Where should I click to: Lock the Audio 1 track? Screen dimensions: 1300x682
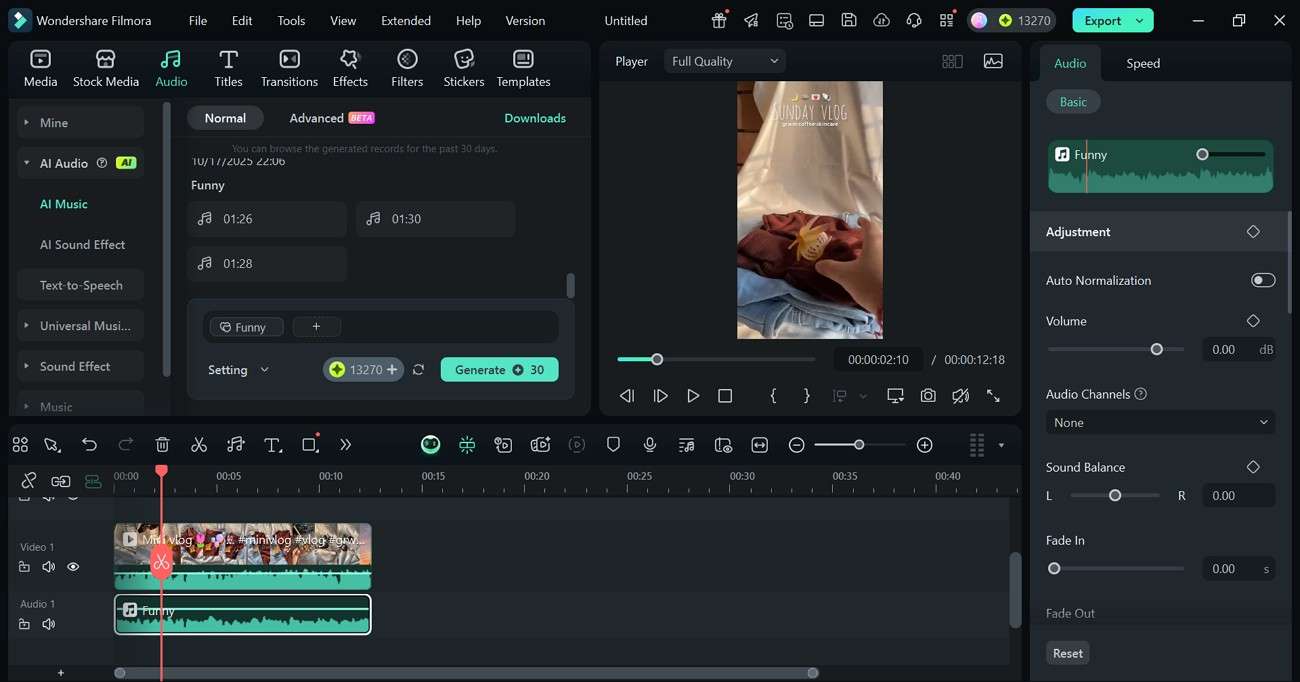click(x=24, y=624)
